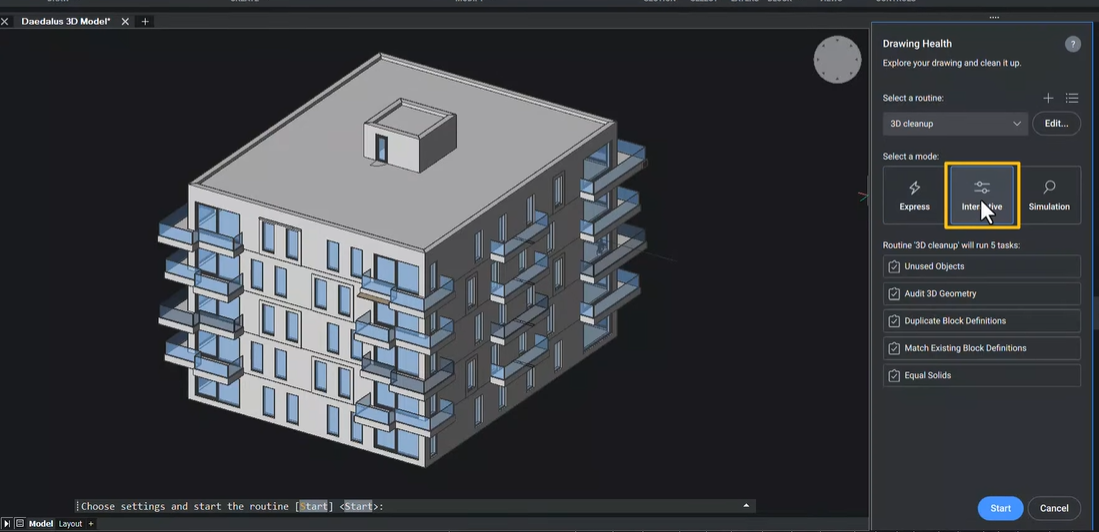
Task: Click the Audit 3D Geometry task row
Action: click(x=981, y=294)
